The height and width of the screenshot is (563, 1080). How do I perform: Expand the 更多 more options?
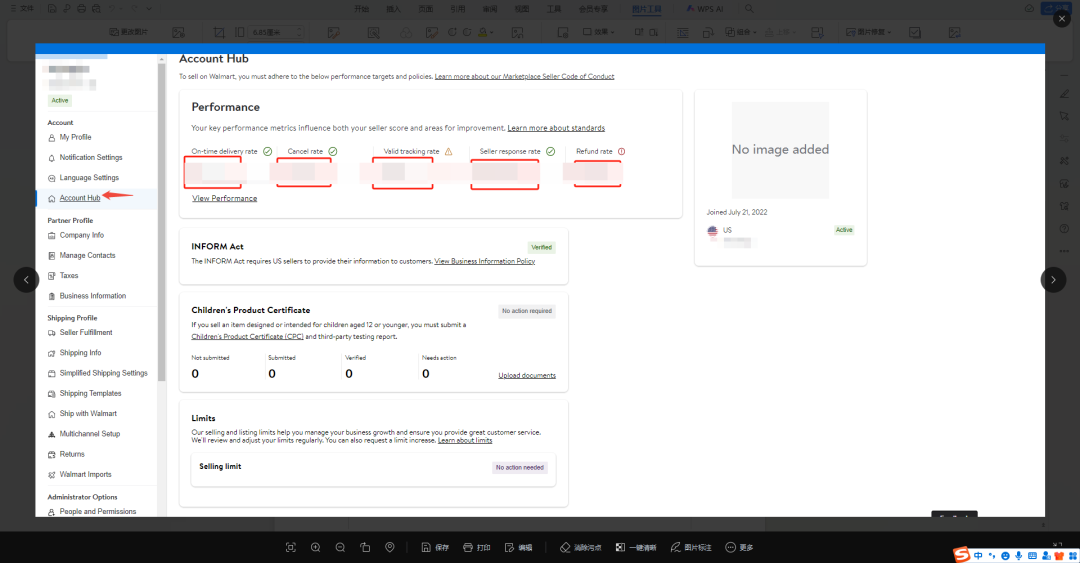click(739, 547)
